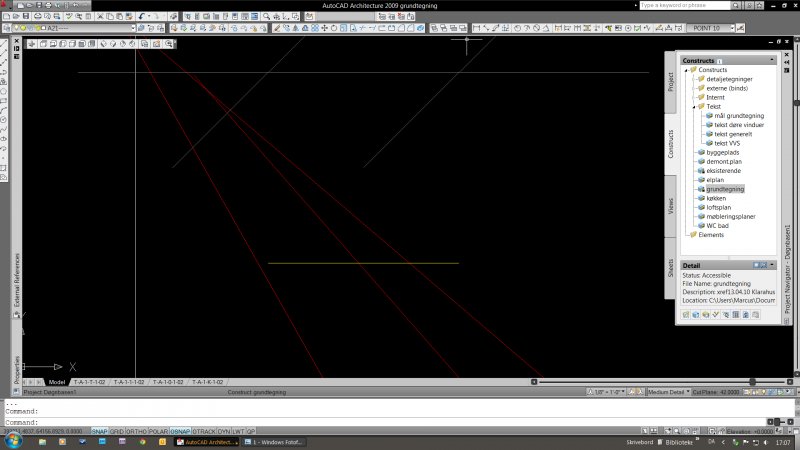Click the Tekst folder icon in Constructs

point(700,106)
